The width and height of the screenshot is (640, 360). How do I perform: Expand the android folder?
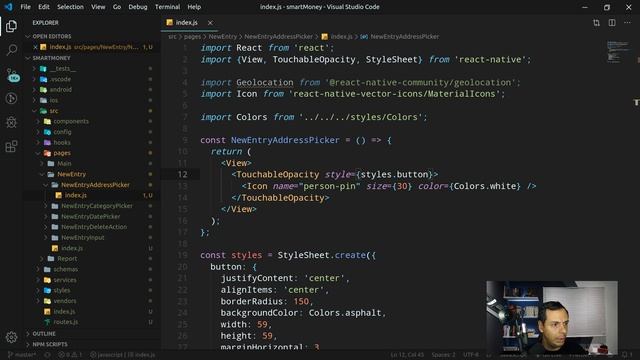click(61, 89)
